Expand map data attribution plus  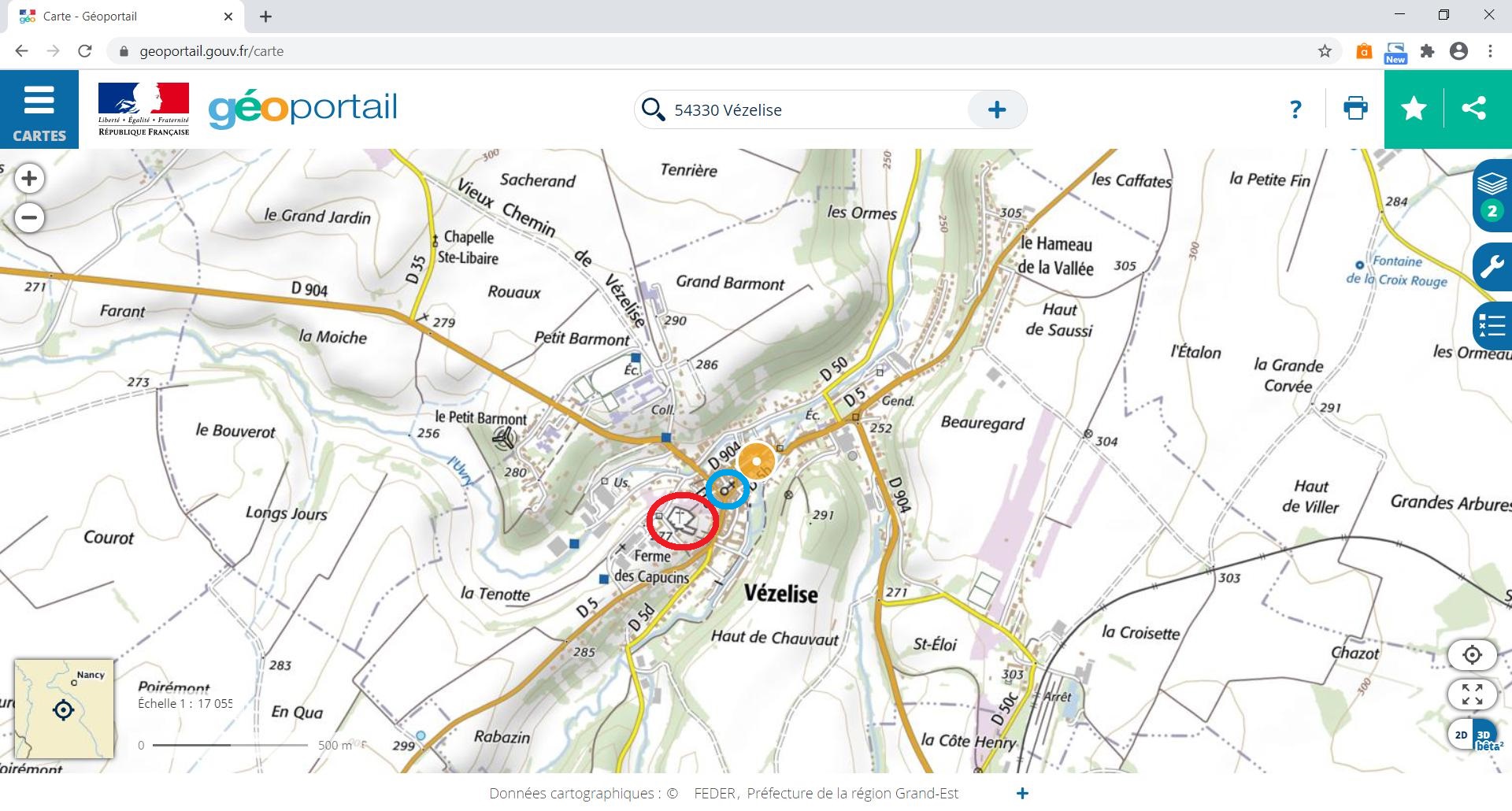coord(1022,793)
